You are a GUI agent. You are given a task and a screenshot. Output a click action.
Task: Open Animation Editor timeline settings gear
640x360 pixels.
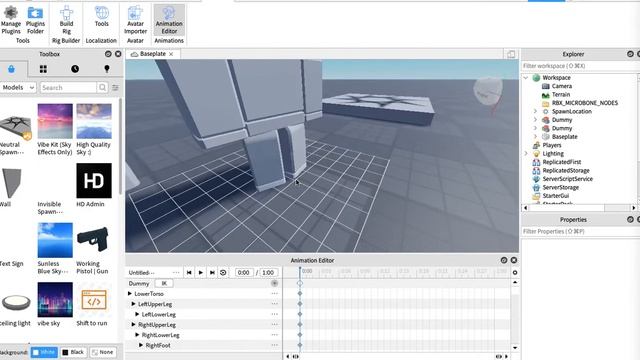click(515, 273)
